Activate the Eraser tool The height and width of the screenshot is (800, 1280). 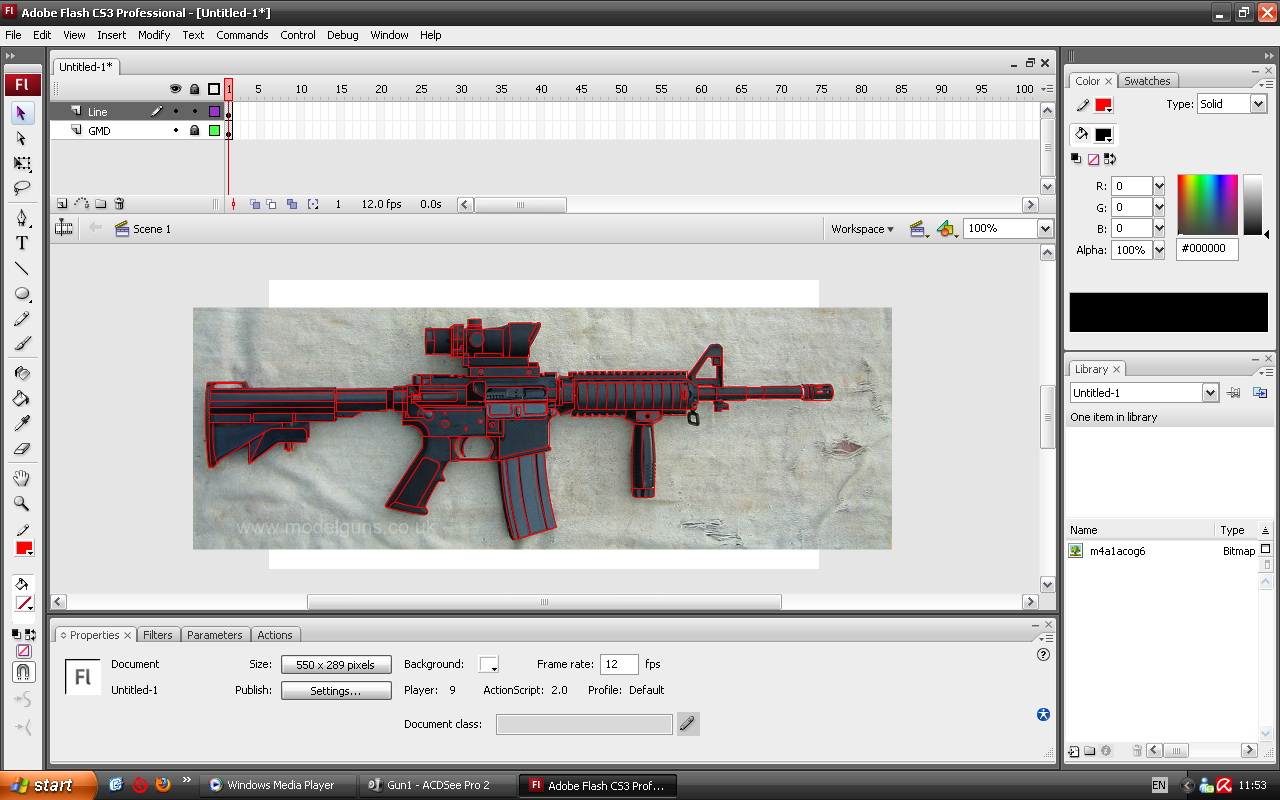tap(21, 449)
